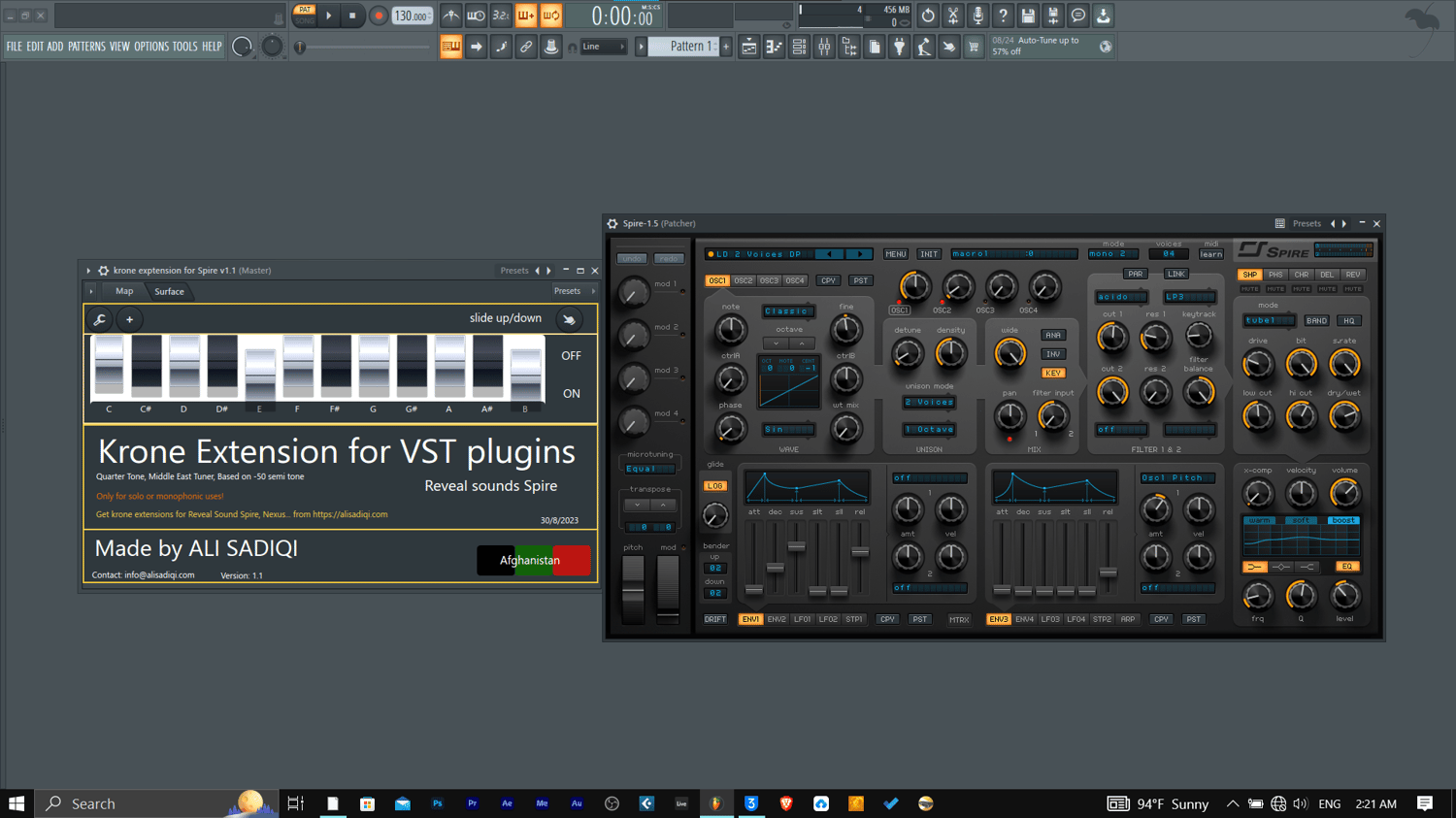Open the FILE menu

14,47
